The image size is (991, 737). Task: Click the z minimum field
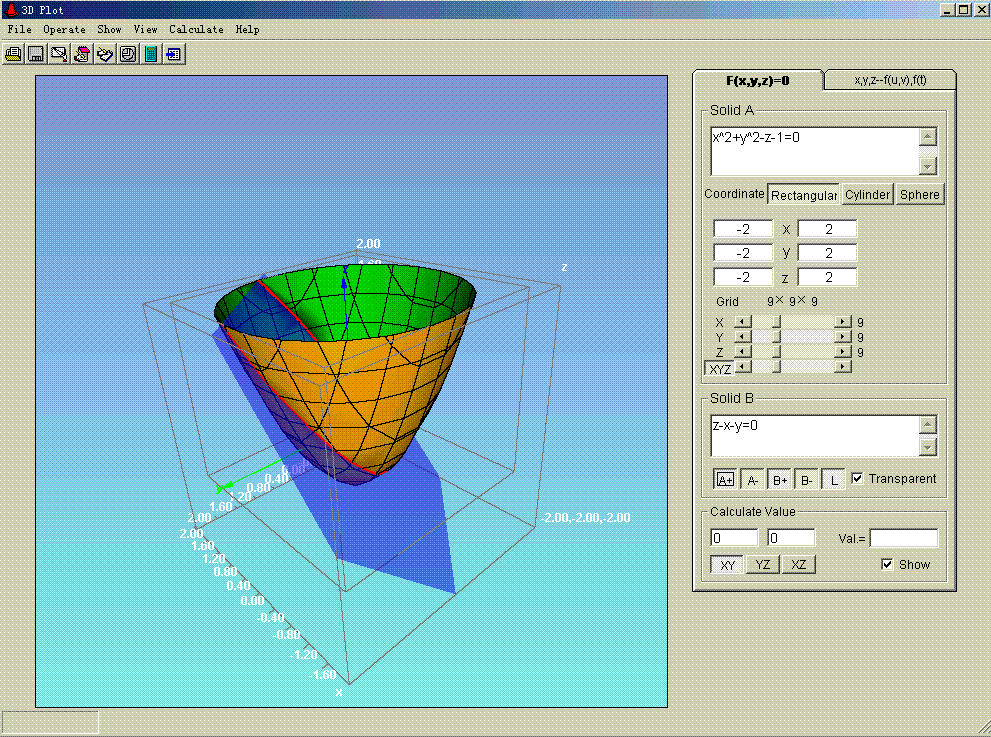click(x=743, y=277)
